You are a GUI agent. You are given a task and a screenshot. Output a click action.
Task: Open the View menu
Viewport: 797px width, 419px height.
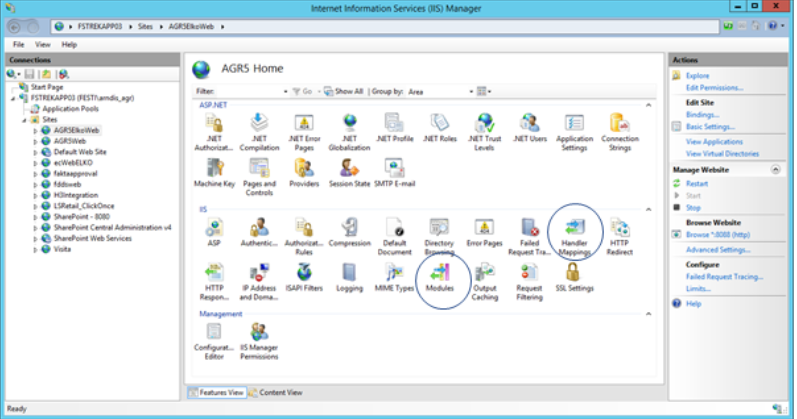(43, 44)
